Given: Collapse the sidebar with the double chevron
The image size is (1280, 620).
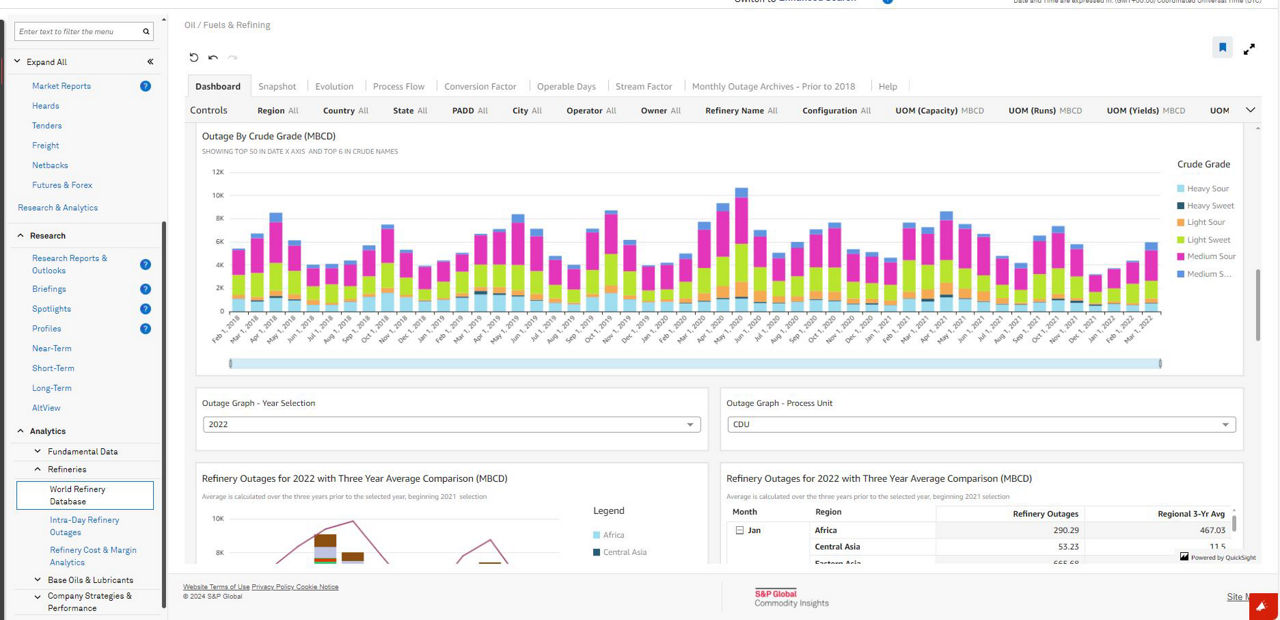Looking at the screenshot, I should click(150, 62).
